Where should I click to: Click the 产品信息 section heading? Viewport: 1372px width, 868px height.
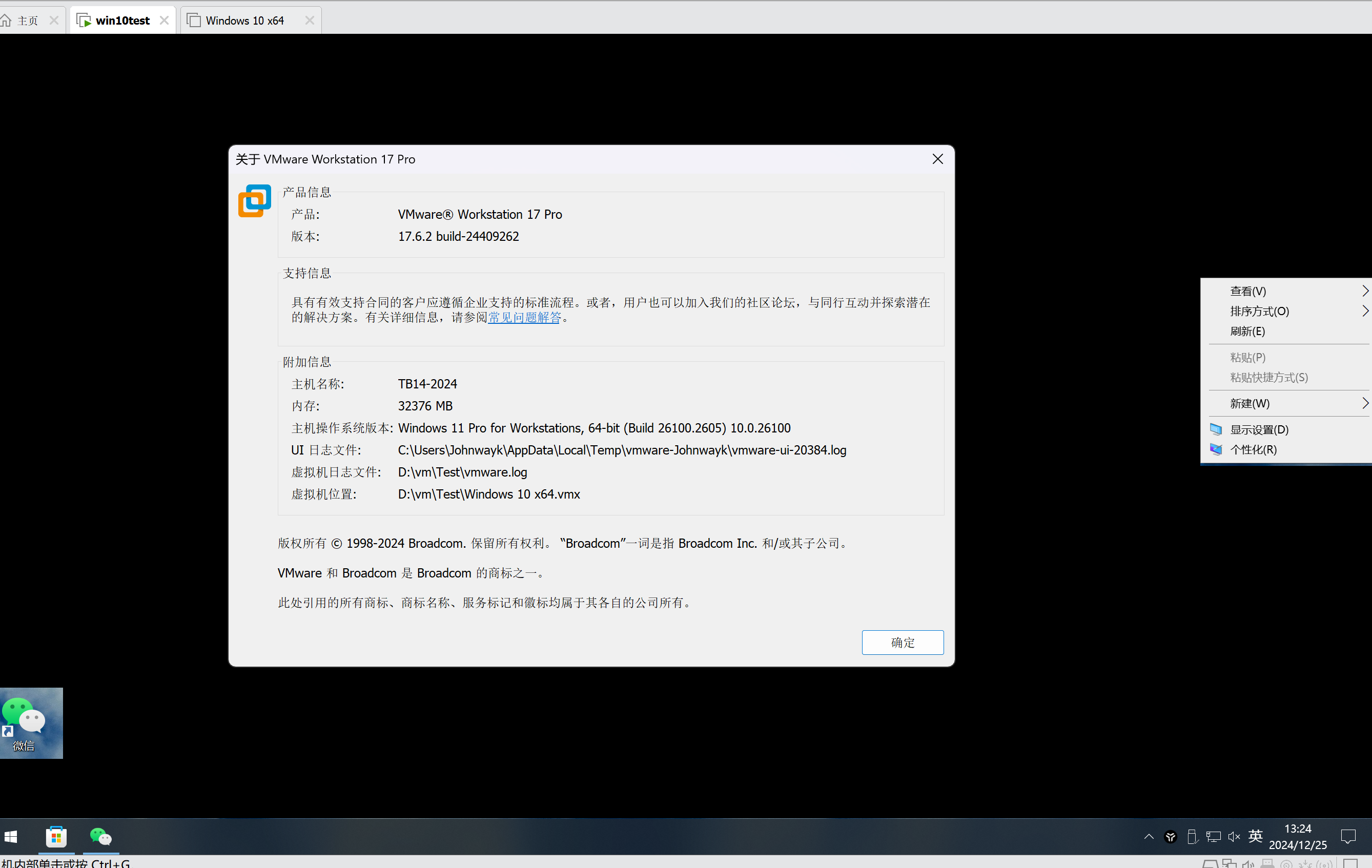coord(306,192)
